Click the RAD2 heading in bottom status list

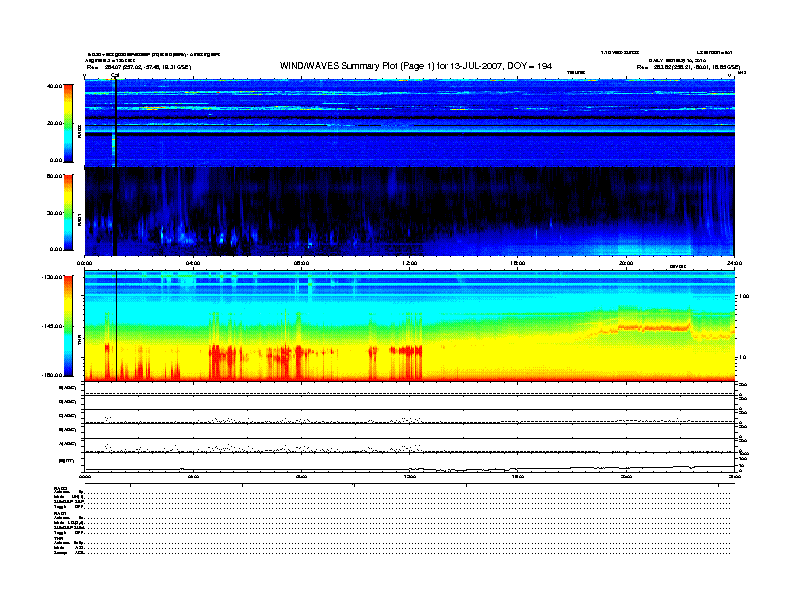[61, 488]
